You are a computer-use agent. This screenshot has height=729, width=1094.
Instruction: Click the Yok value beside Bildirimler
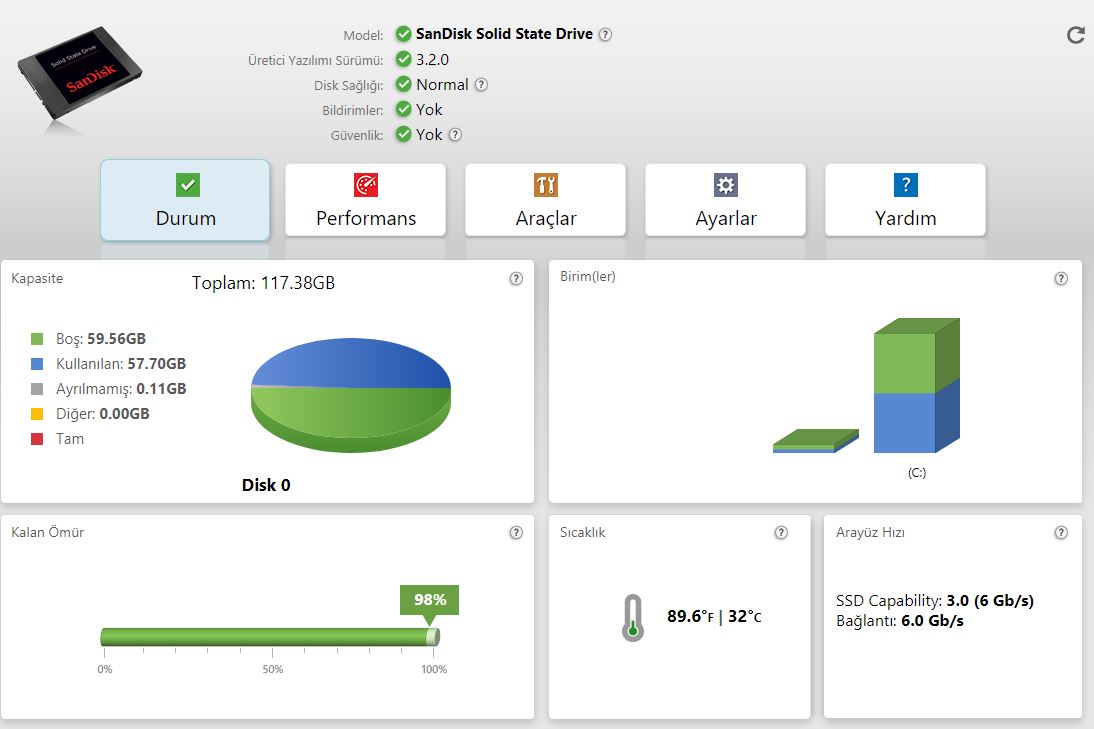pyautogui.click(x=429, y=110)
